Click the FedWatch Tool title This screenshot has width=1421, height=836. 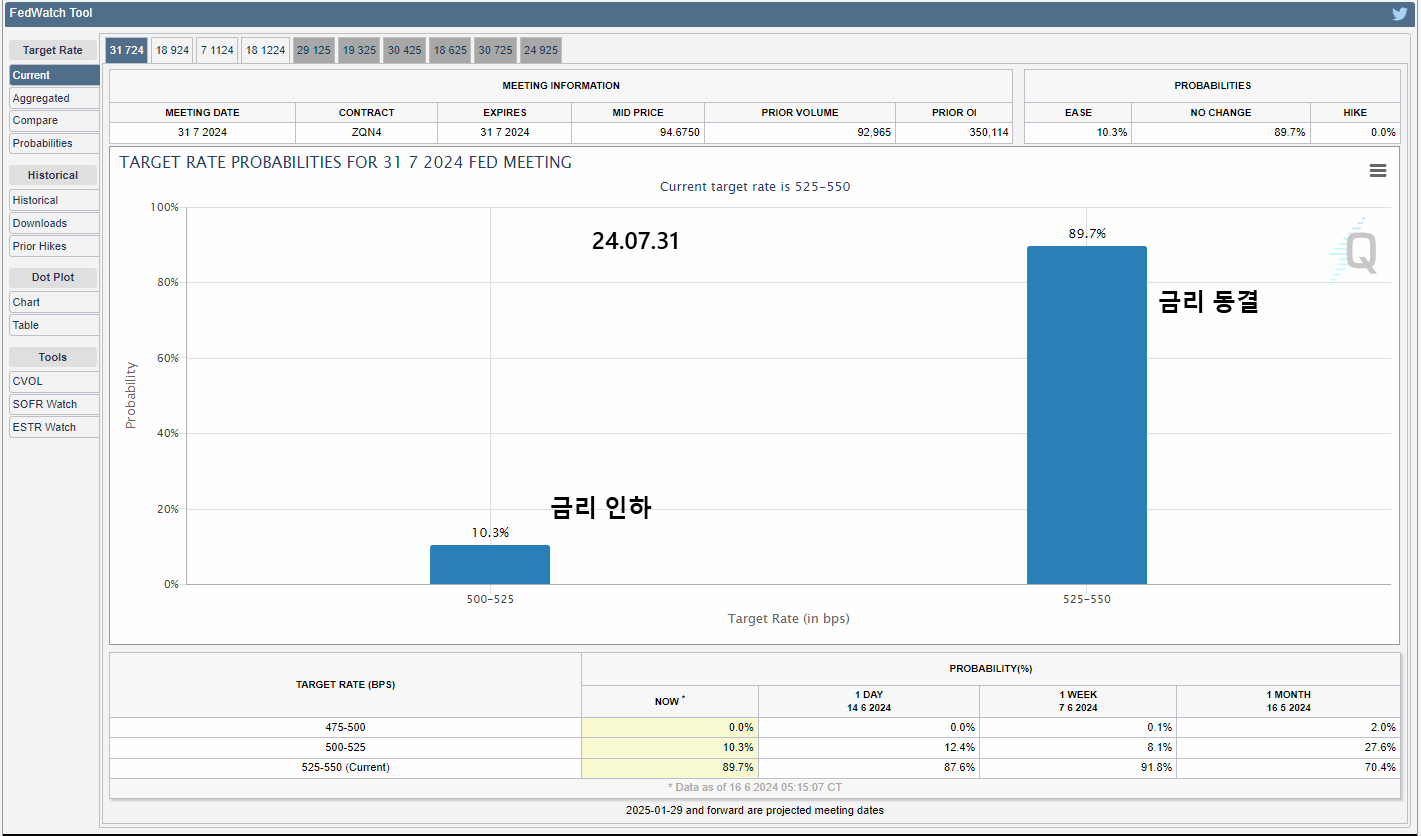[x=51, y=13]
